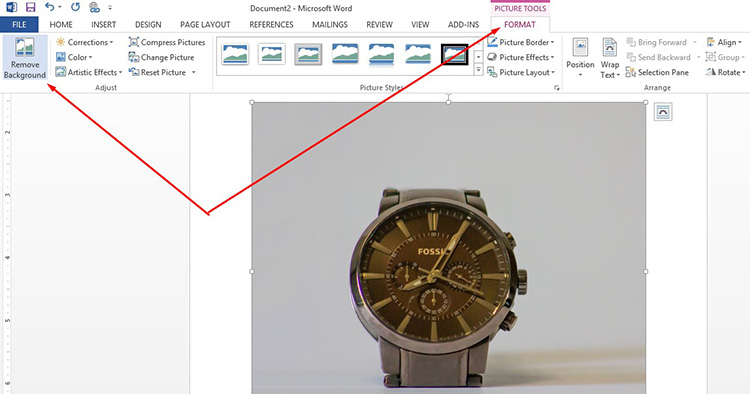Screen dimensions: 750x394
Task: Select the Compress Pictures icon
Action: pos(133,42)
